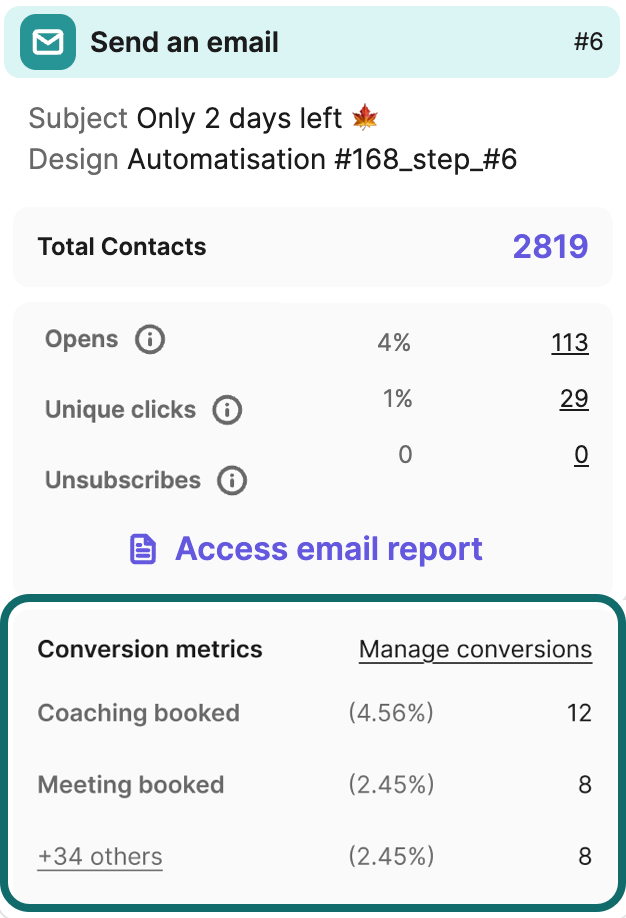
Task: Expand the +34 others conversions list
Action: pyautogui.click(x=100, y=856)
